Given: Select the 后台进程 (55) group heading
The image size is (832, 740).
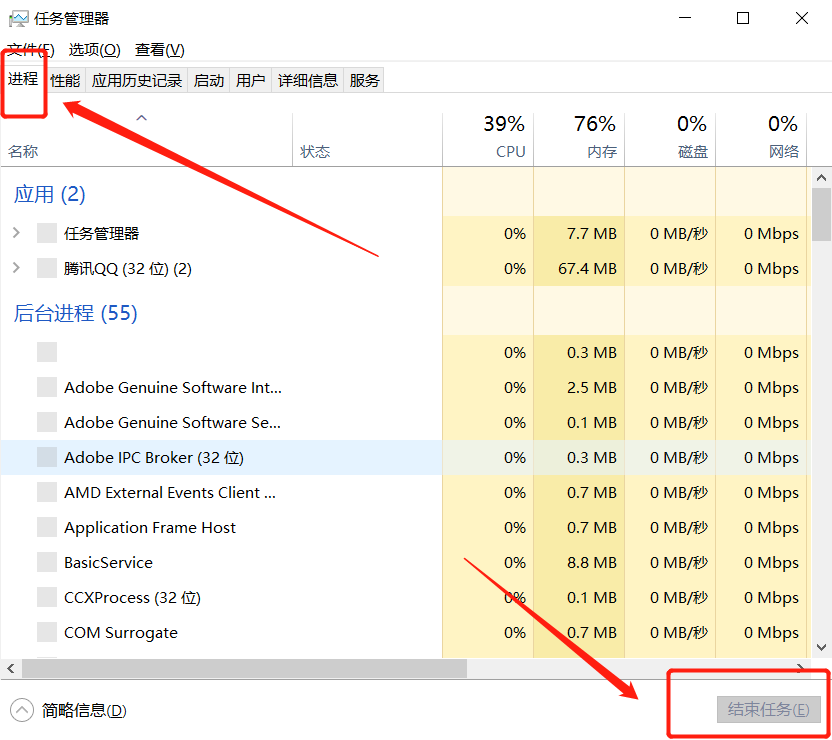Looking at the screenshot, I should tap(75, 313).
